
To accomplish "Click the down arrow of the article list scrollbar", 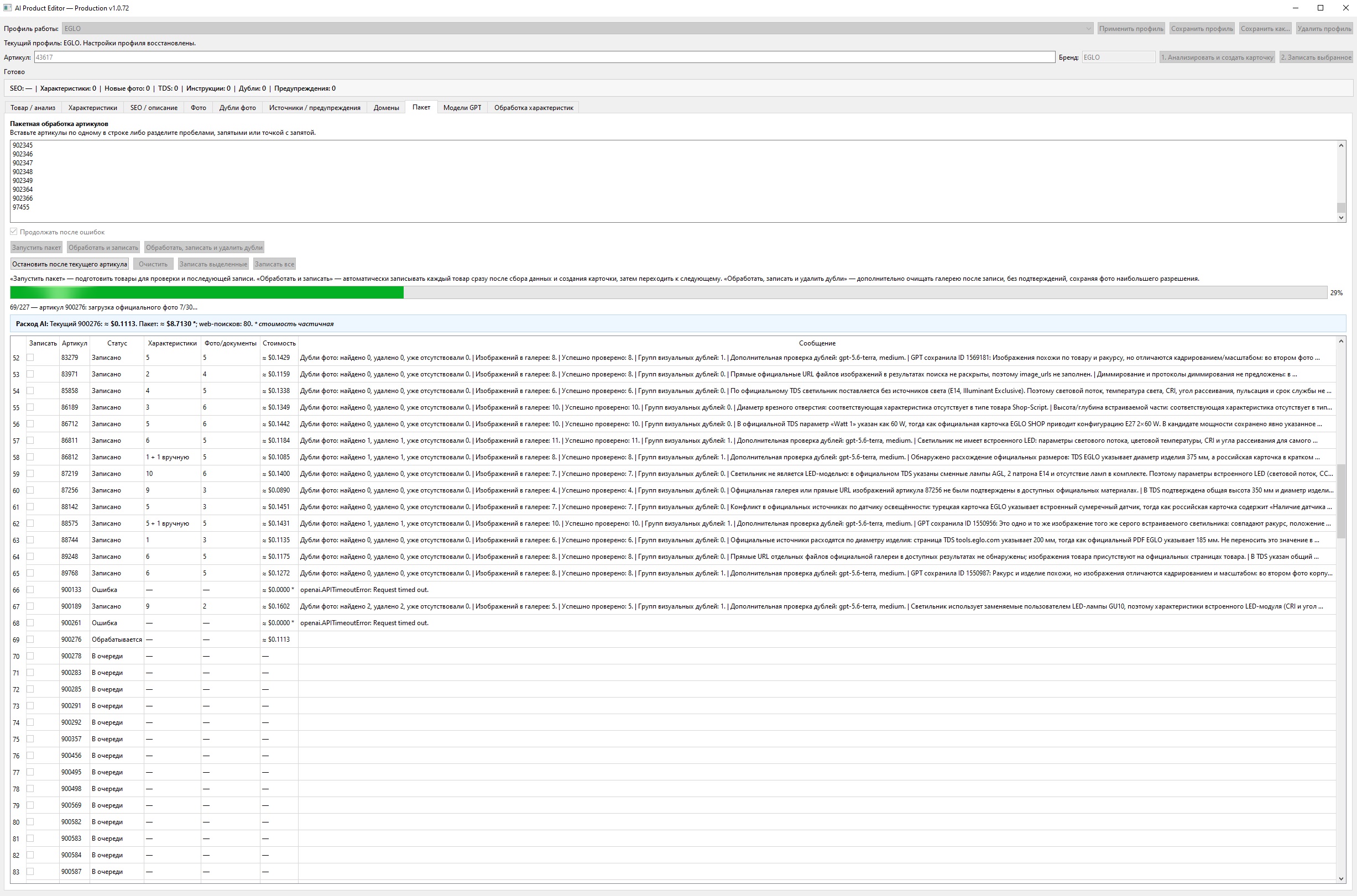I will [1341, 217].
